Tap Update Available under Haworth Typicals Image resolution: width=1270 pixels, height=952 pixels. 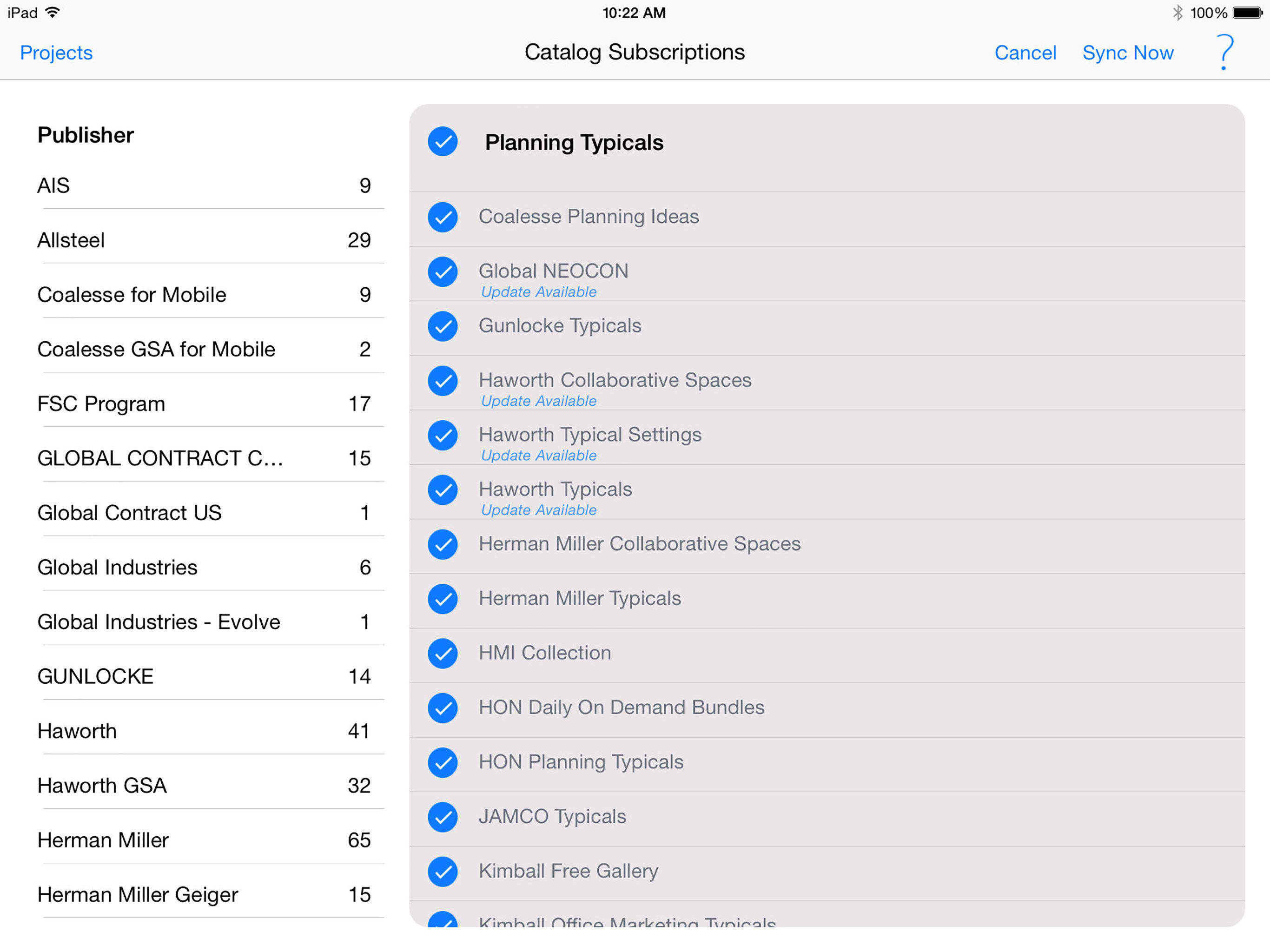539,510
